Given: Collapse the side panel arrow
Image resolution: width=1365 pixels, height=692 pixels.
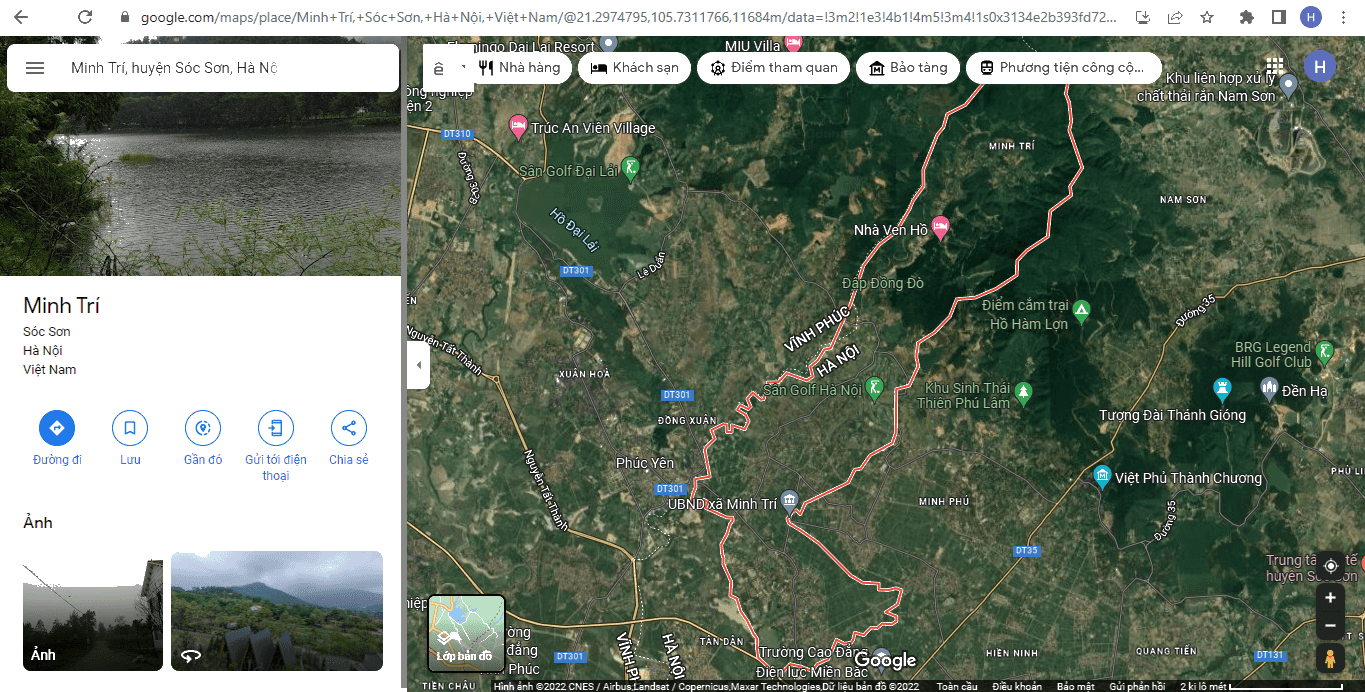Looking at the screenshot, I should click(418, 365).
